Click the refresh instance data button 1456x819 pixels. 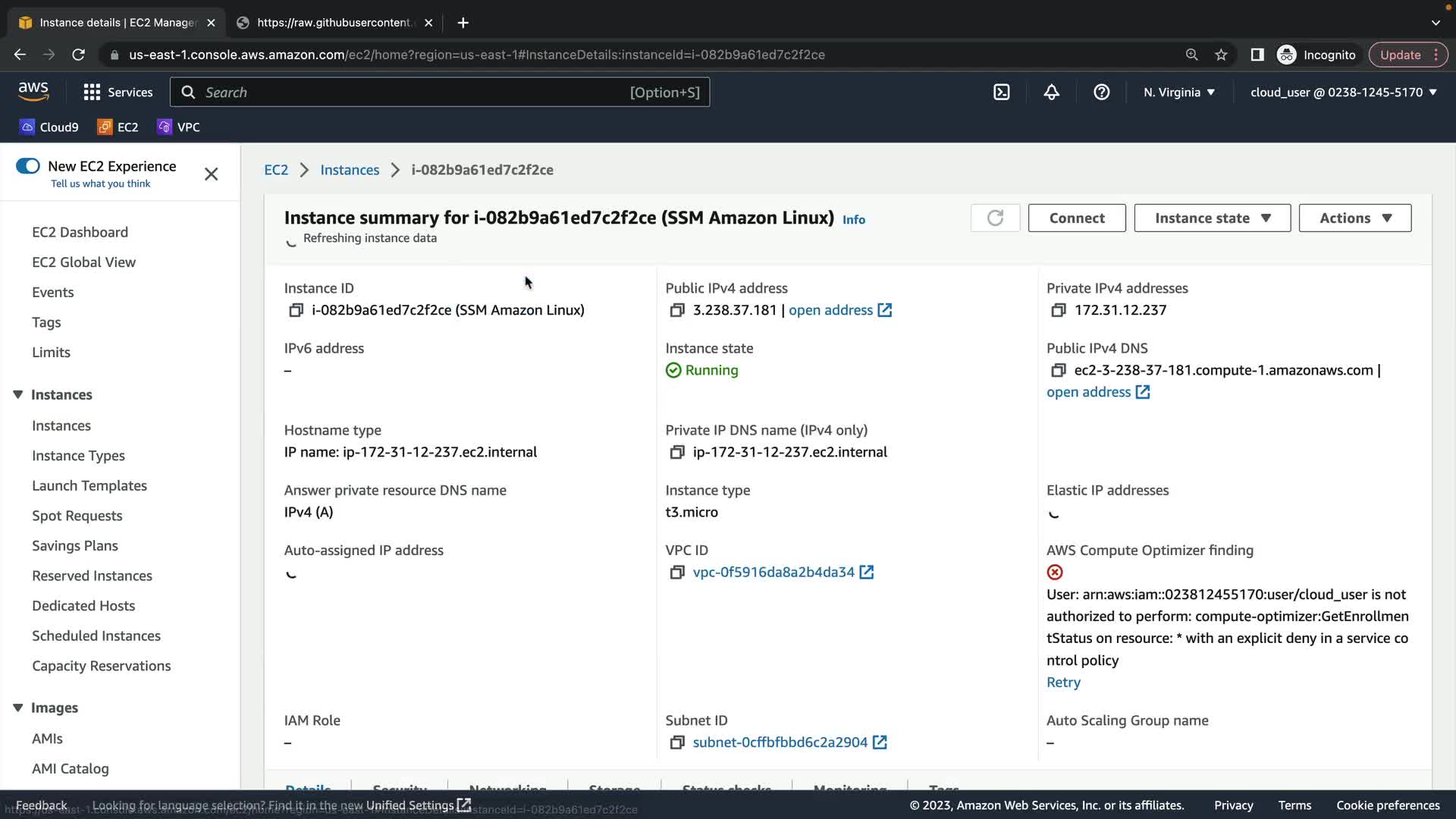click(x=995, y=218)
